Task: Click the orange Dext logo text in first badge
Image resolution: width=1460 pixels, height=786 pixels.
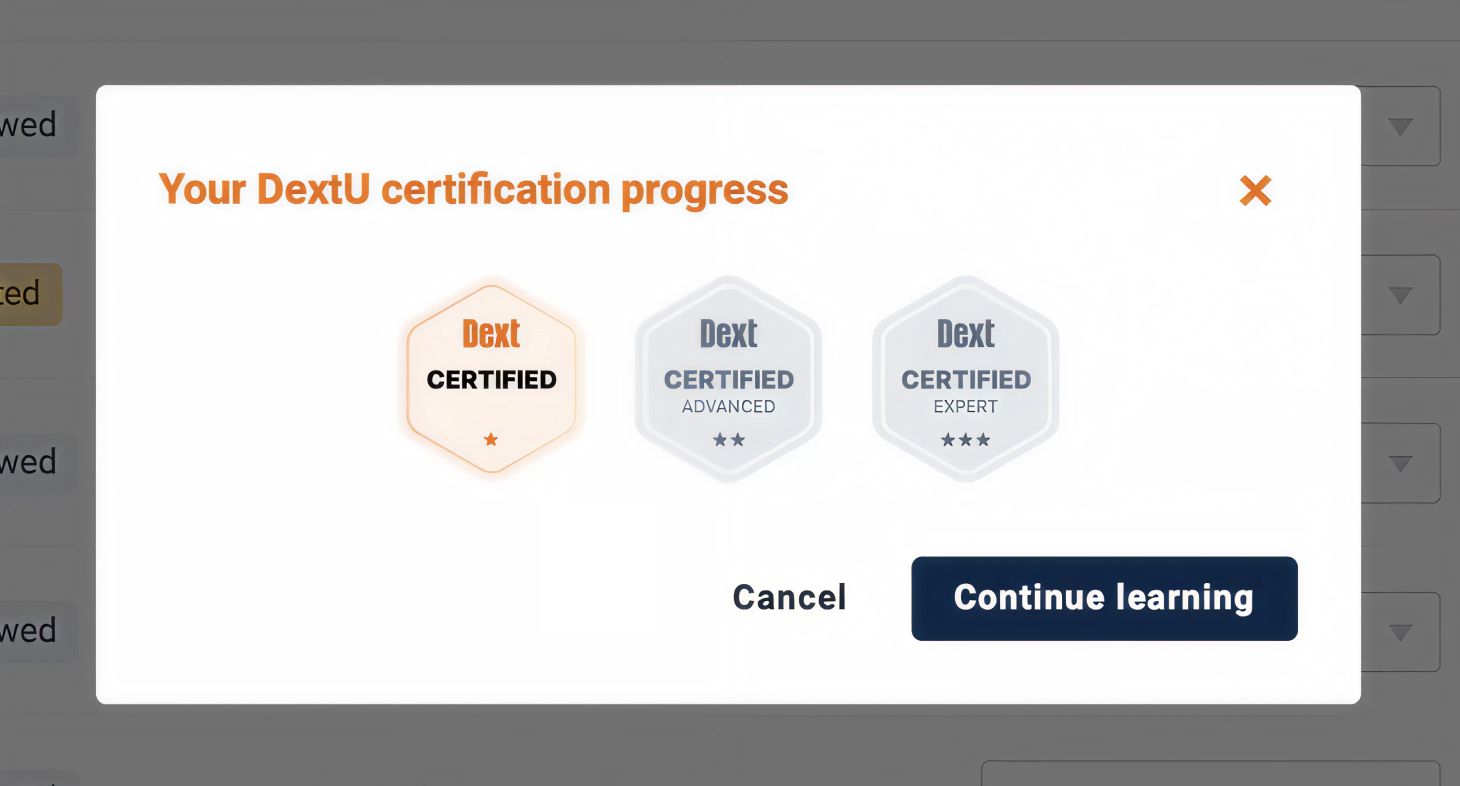Action: pyautogui.click(x=491, y=334)
